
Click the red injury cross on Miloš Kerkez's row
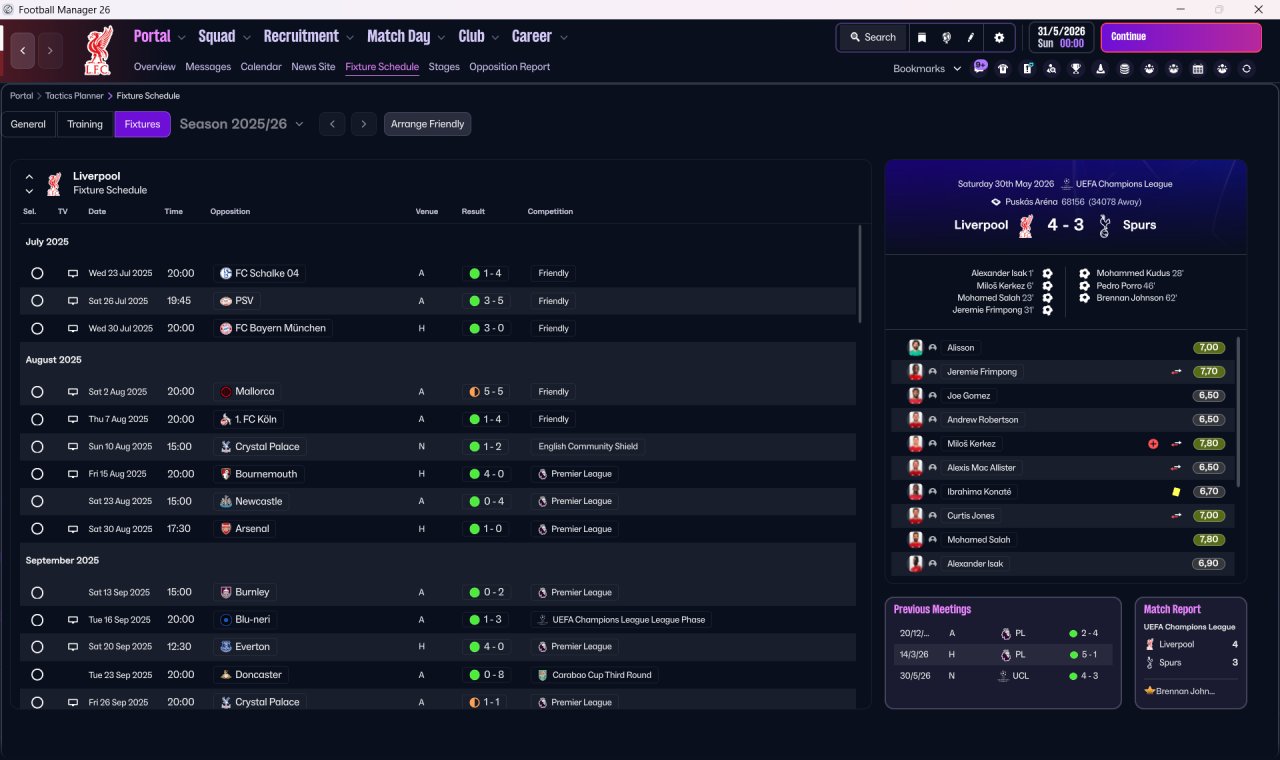point(1153,444)
